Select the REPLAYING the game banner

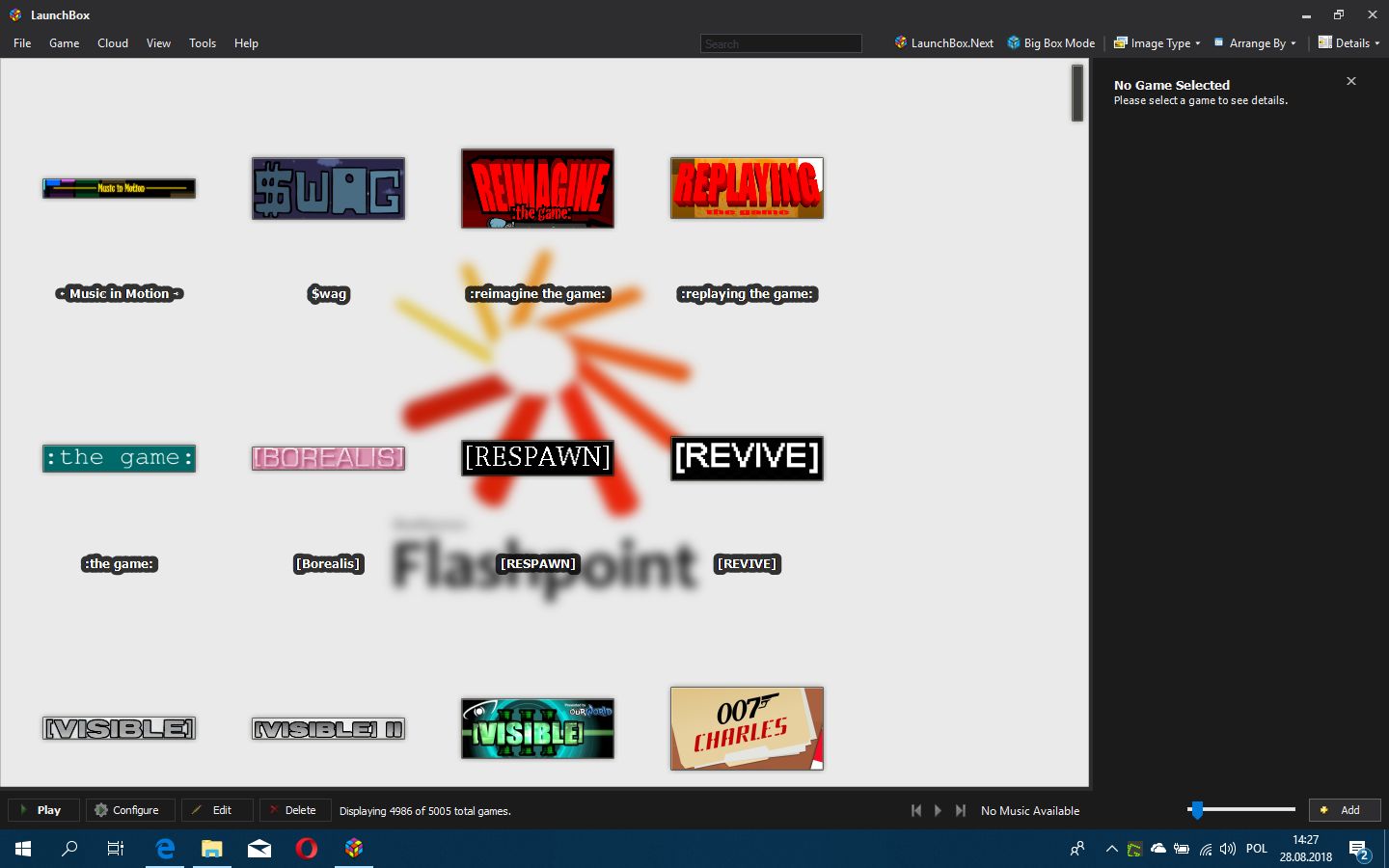point(747,188)
